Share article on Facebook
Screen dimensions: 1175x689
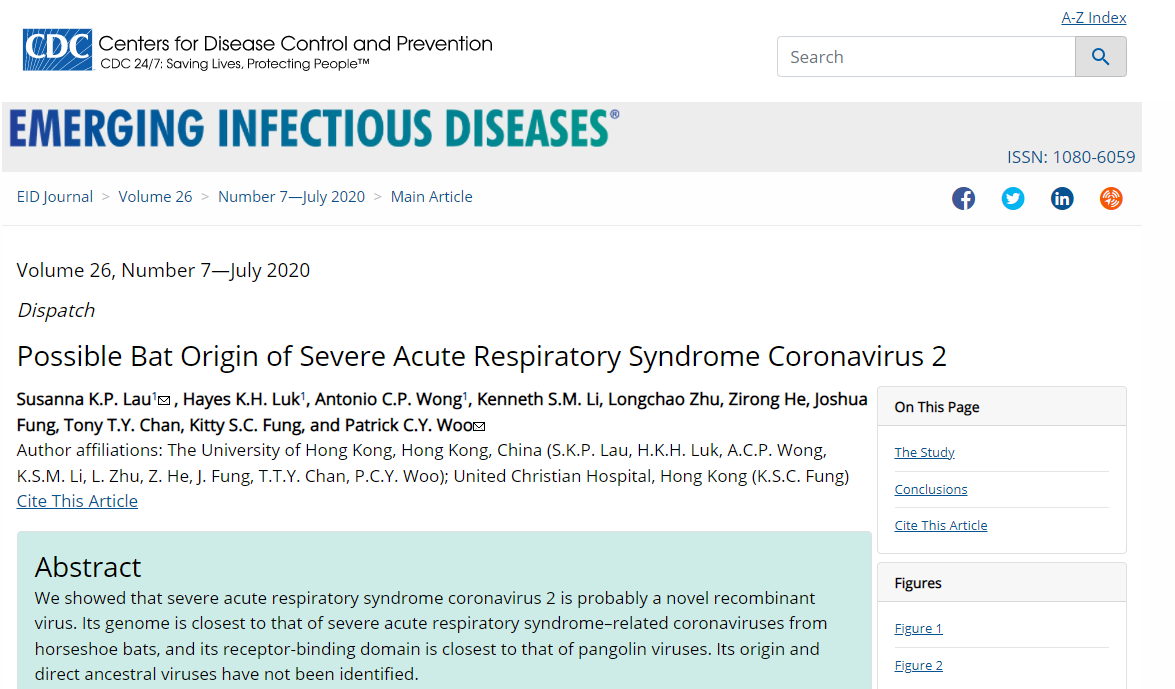click(x=964, y=199)
